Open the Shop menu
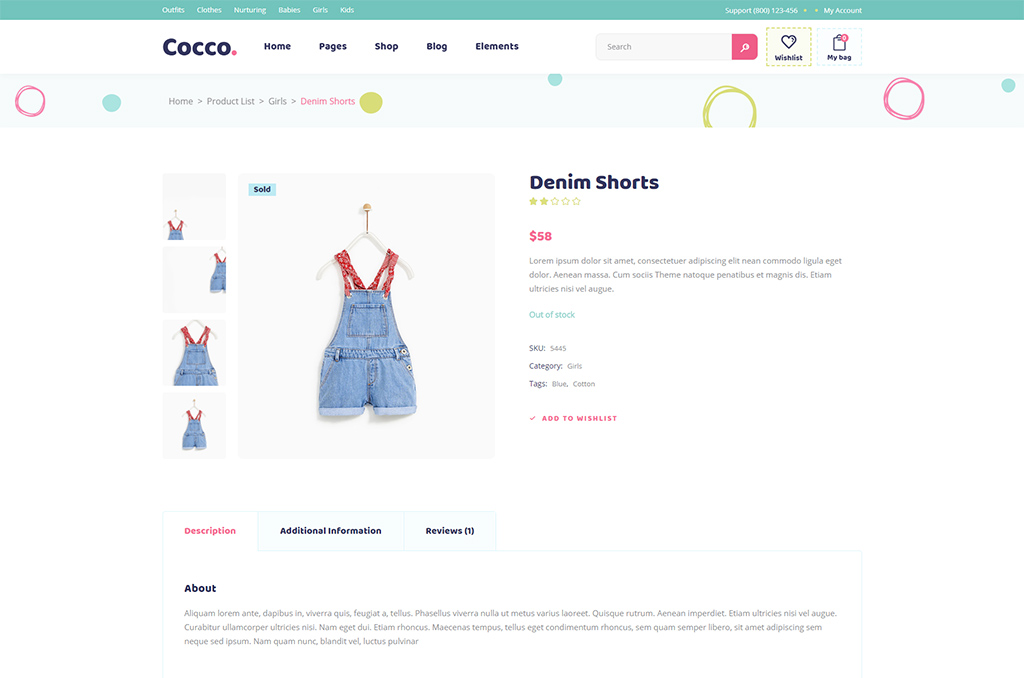This screenshot has height=678, width=1024. pos(386,46)
